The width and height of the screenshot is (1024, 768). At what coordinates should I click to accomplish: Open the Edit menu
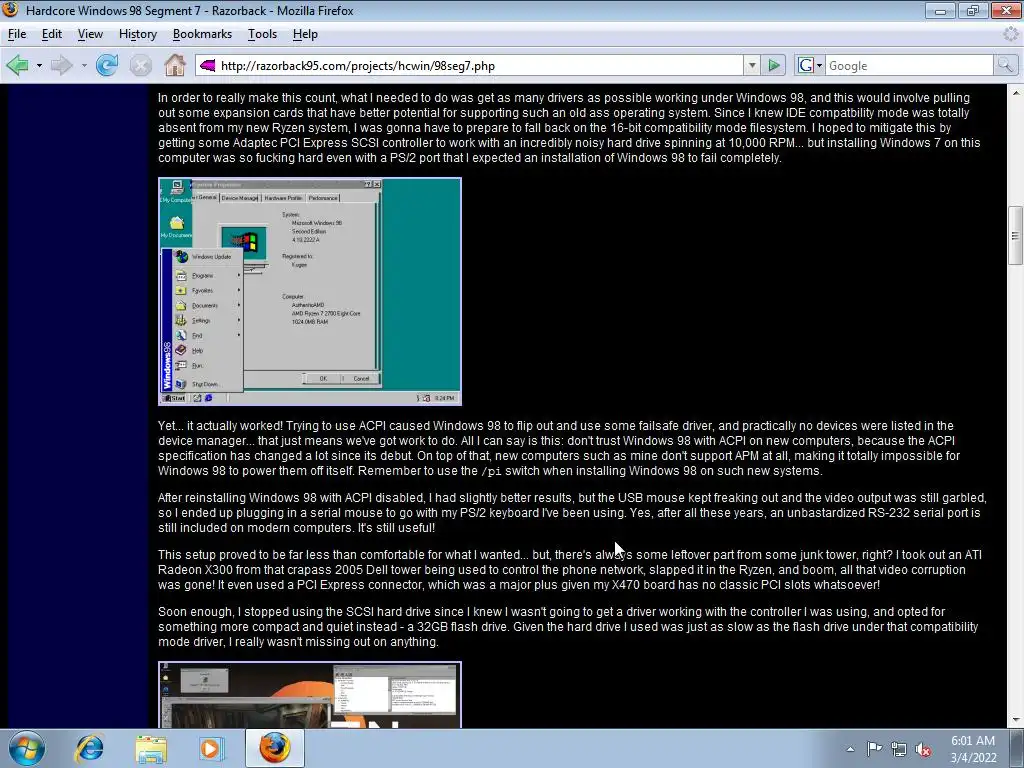[52, 34]
